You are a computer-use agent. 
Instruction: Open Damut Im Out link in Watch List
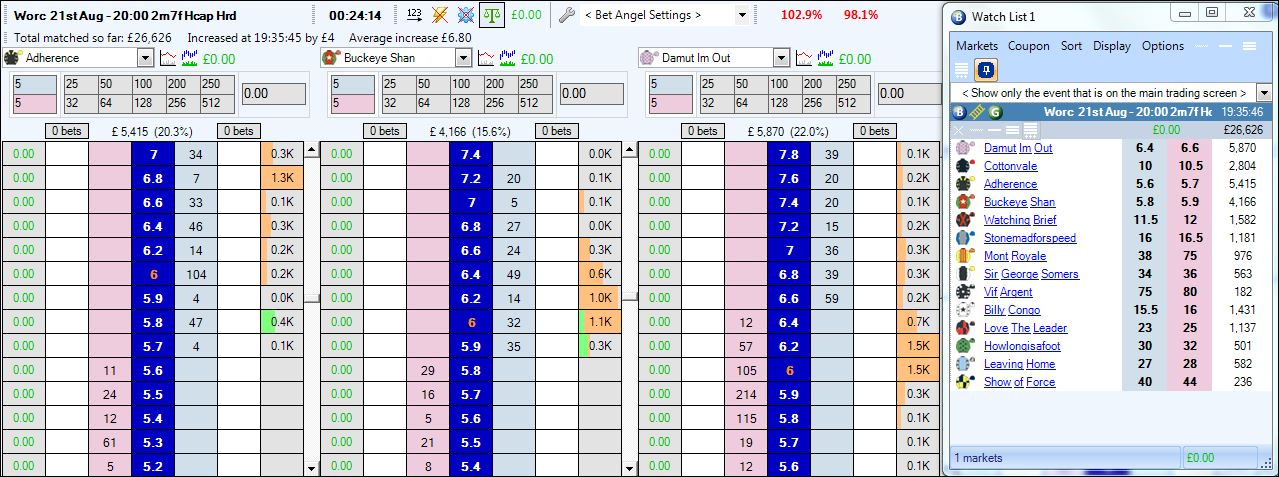1018,148
